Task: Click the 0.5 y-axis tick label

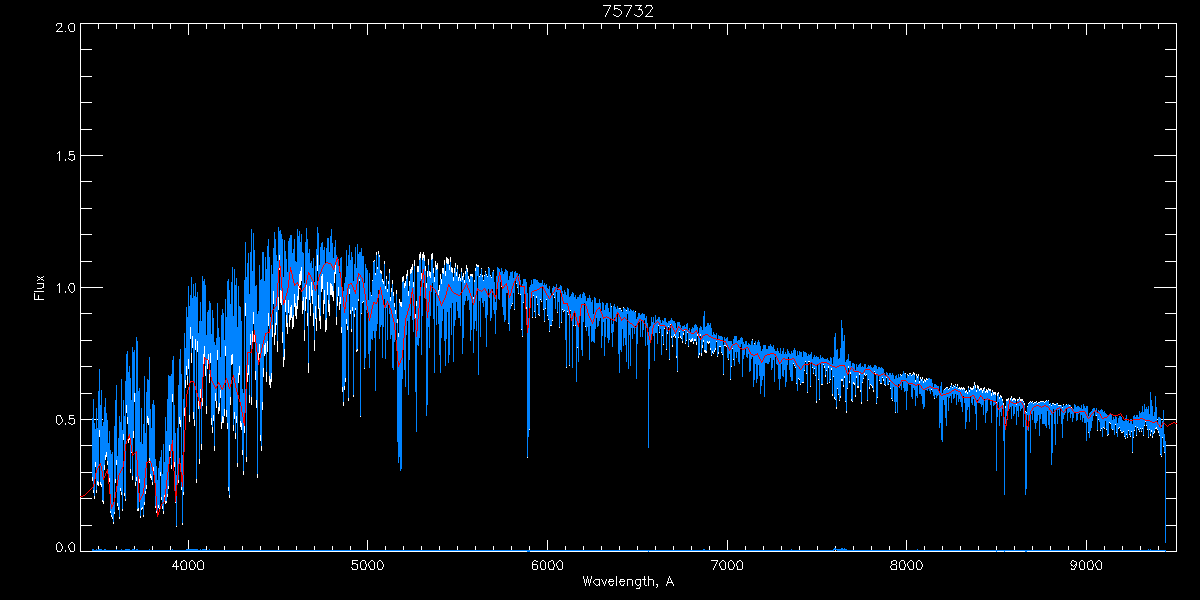Action: (x=66, y=419)
